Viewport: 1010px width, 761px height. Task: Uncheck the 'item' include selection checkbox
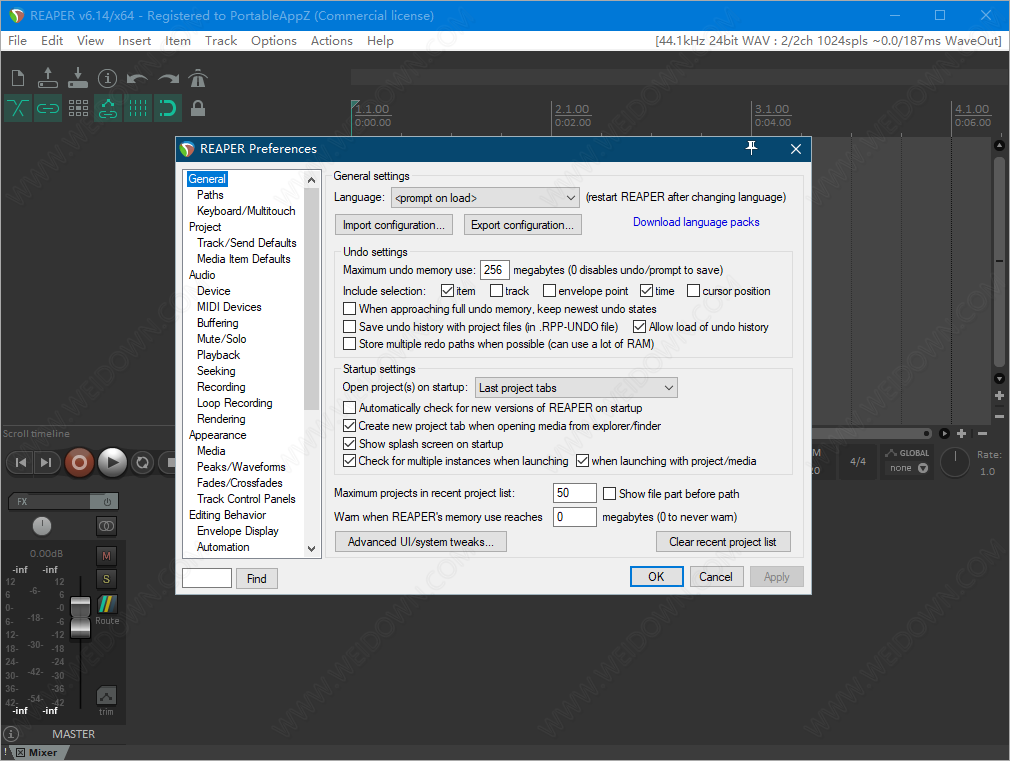448,291
